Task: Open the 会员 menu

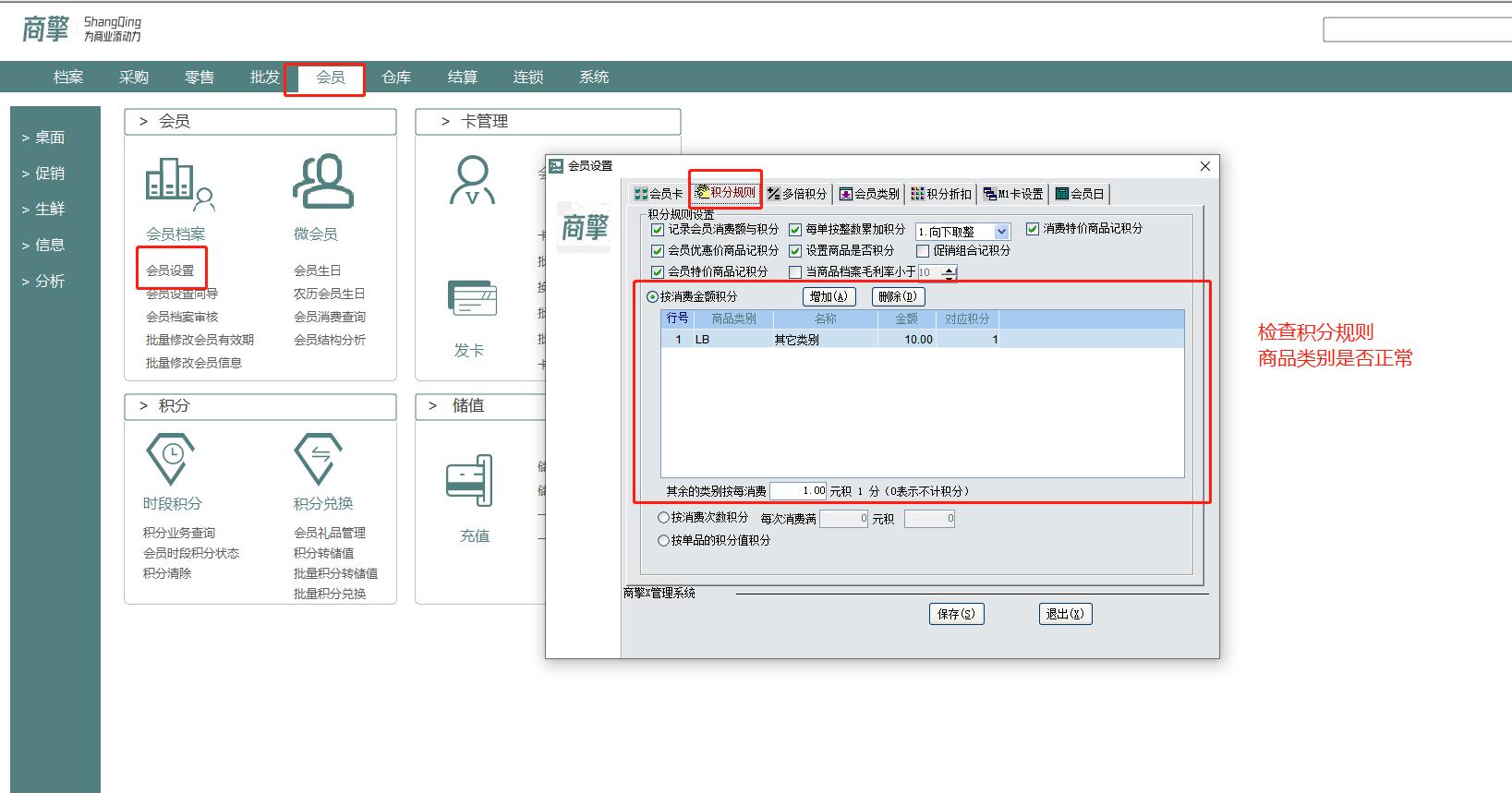Action: tap(331, 78)
